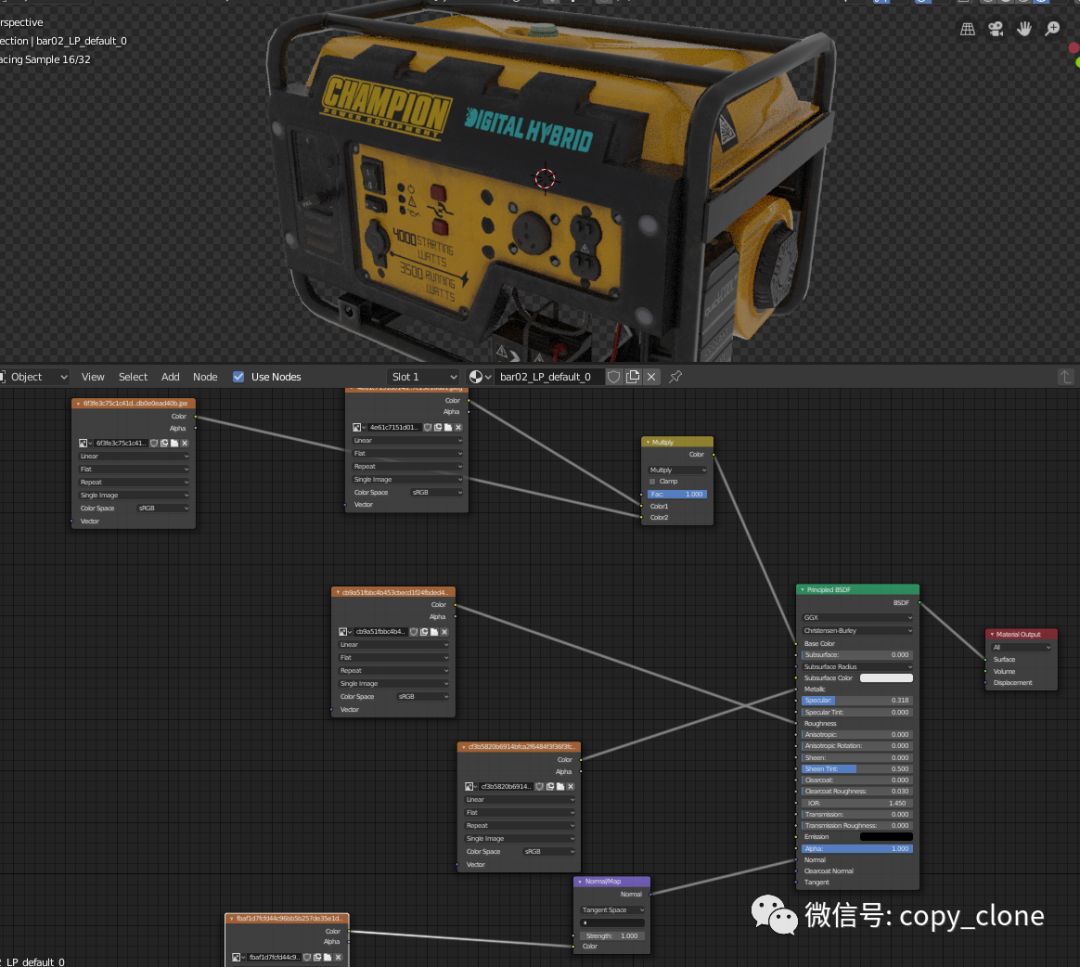1080x967 pixels.
Task: Open Flat projection dropdown in cf3b5820b6914 node
Action: (519, 813)
